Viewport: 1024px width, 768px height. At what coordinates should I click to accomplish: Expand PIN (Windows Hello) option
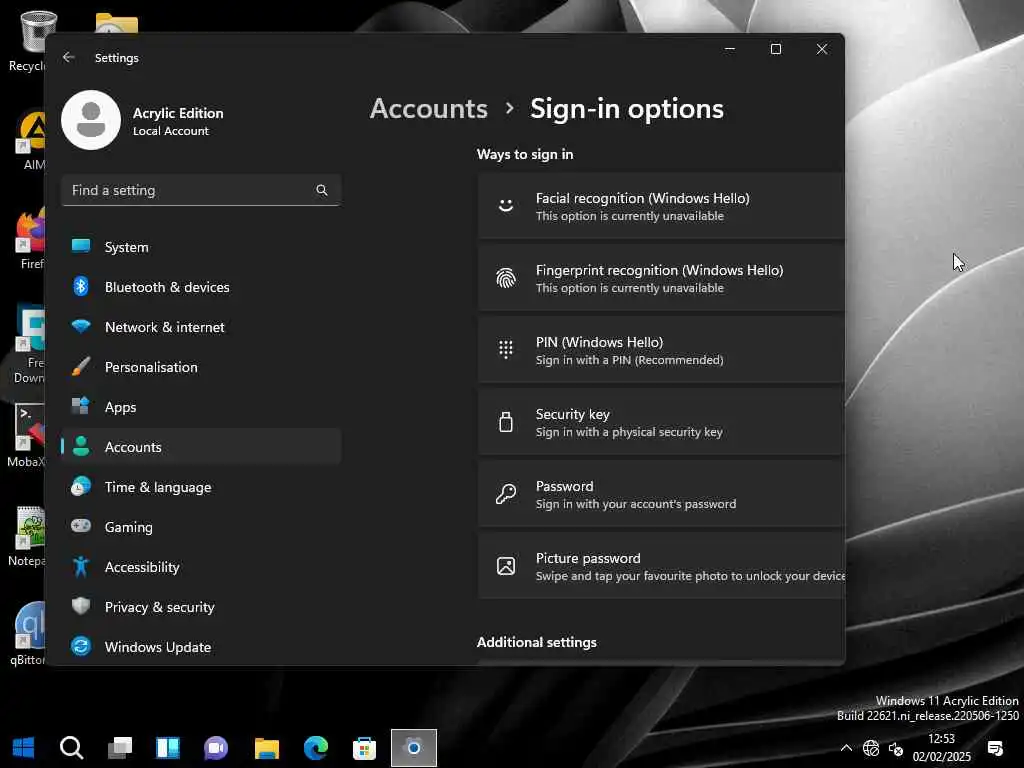coord(661,350)
